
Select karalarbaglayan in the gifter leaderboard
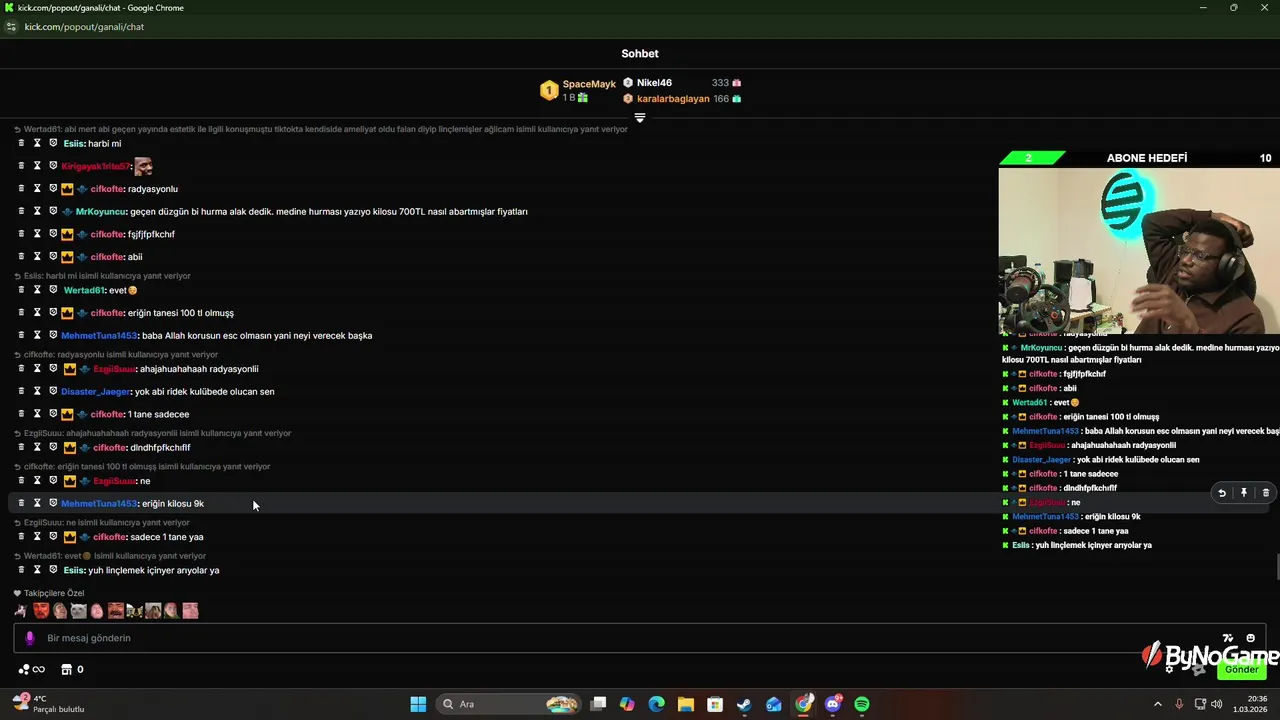coord(682,99)
